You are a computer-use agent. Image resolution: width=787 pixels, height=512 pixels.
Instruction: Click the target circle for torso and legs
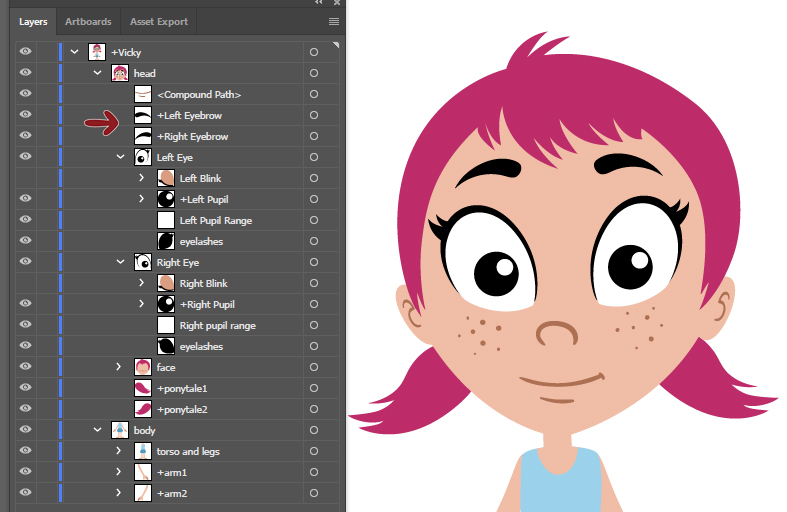click(313, 452)
